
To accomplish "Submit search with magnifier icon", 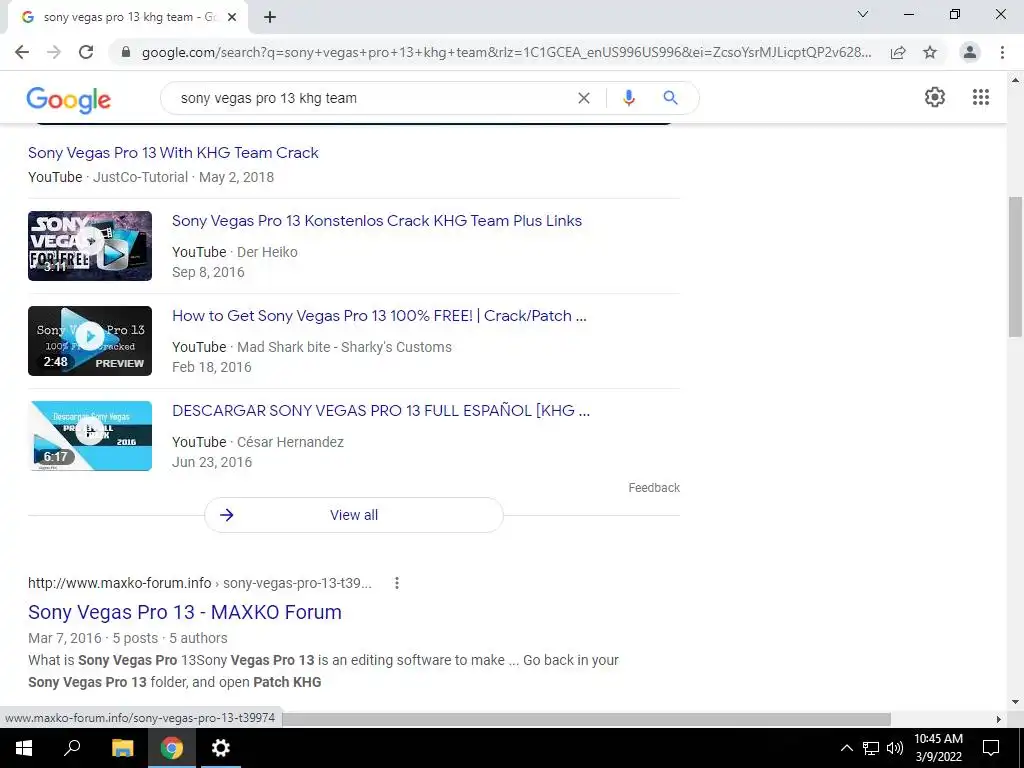I will [x=670, y=98].
